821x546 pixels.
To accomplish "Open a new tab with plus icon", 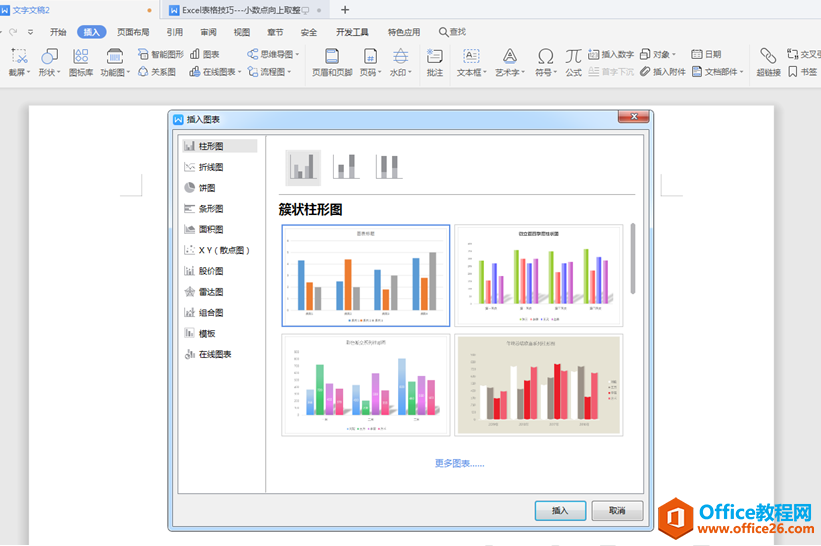I will coord(345,10).
